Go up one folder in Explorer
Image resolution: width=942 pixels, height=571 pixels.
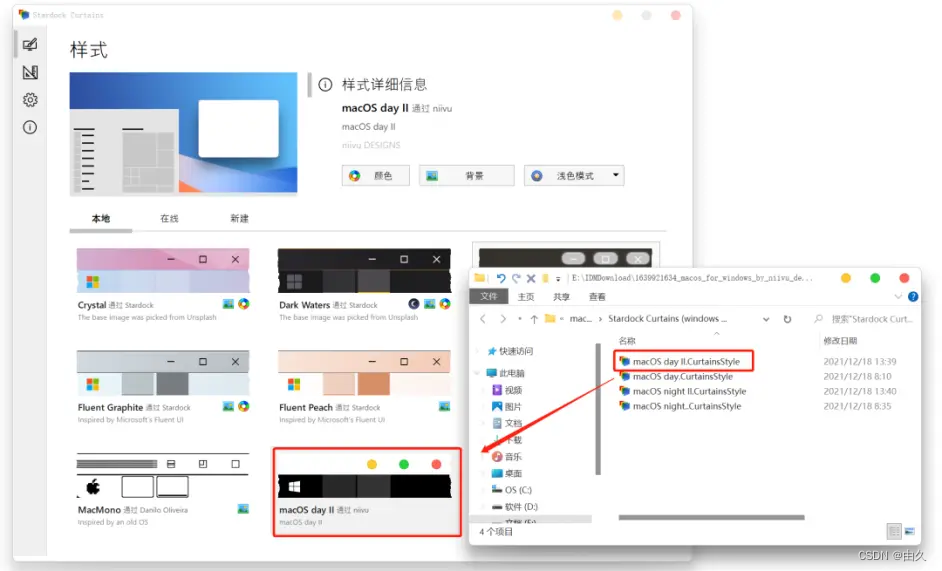coord(533,319)
